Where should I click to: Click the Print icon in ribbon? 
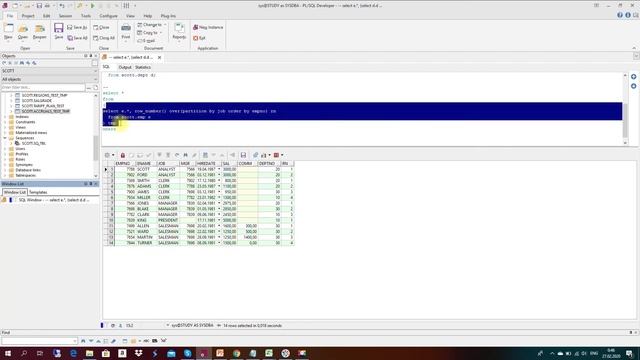point(126,28)
